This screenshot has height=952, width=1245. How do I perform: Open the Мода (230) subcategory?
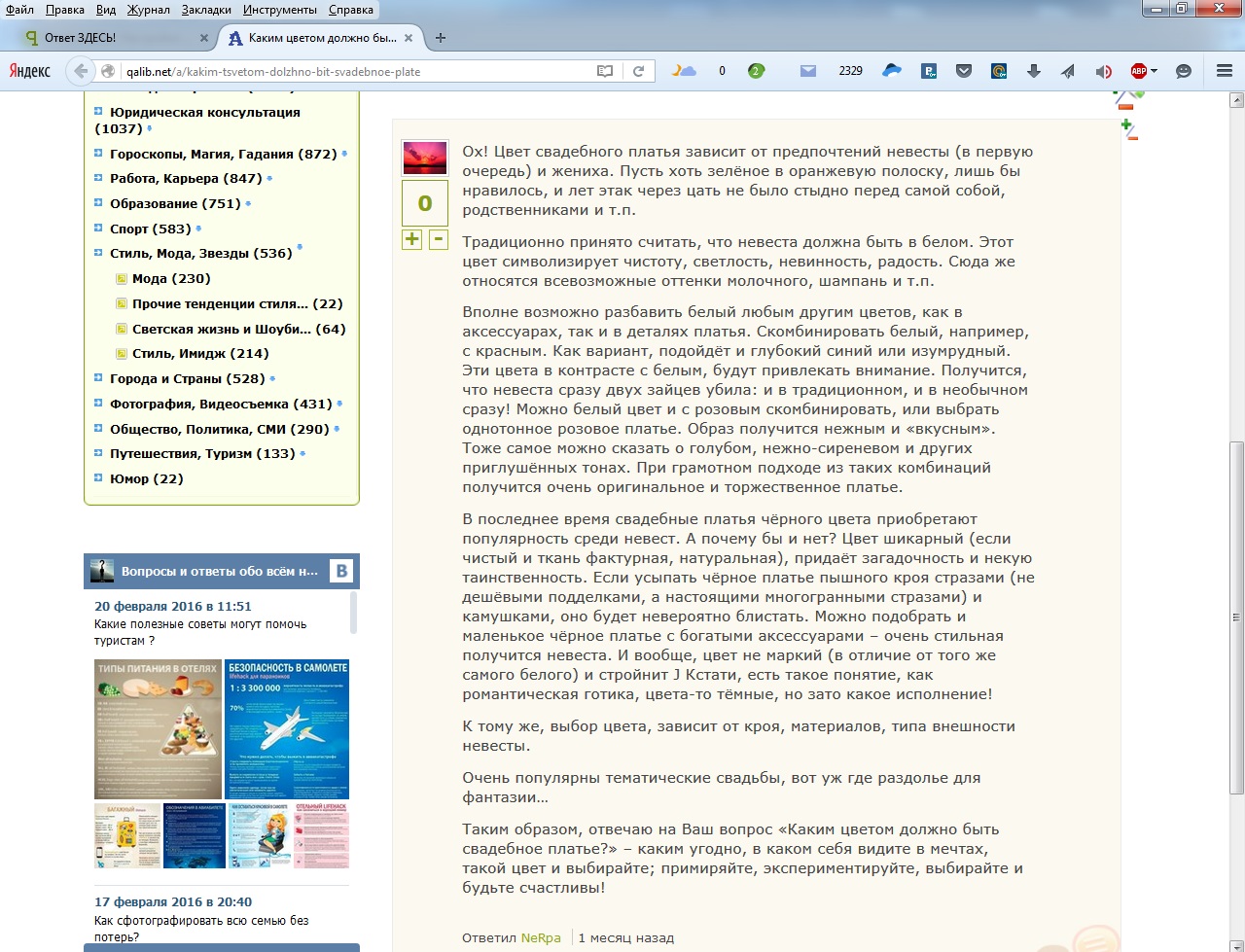171,278
